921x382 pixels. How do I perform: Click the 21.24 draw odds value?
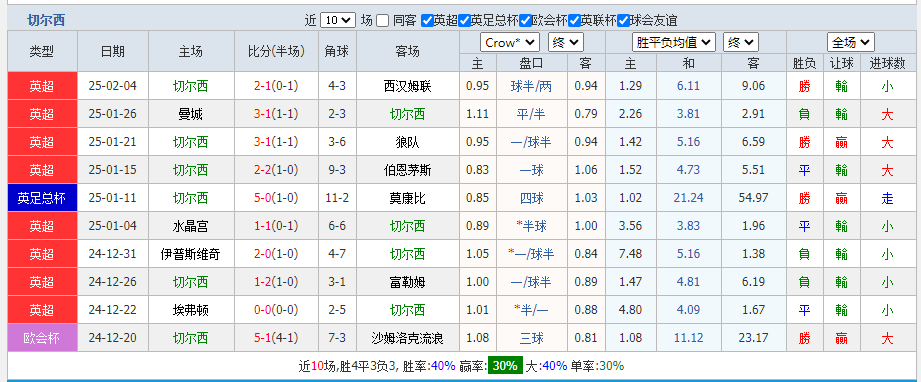688,198
